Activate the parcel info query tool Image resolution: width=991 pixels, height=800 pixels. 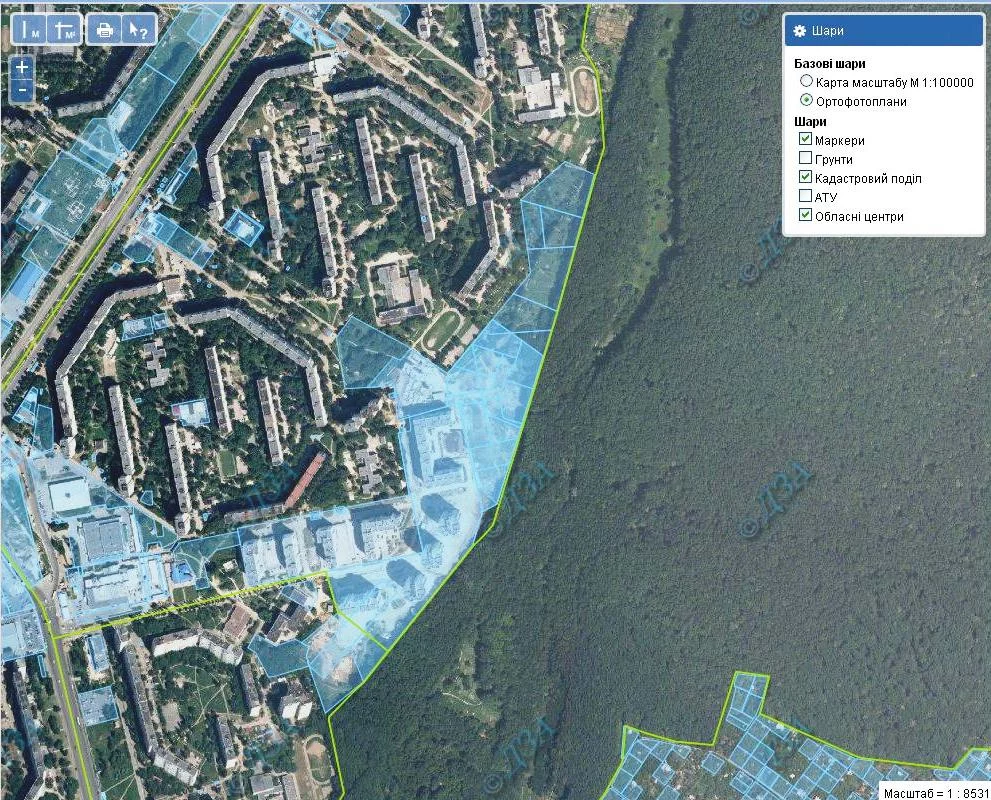138,30
